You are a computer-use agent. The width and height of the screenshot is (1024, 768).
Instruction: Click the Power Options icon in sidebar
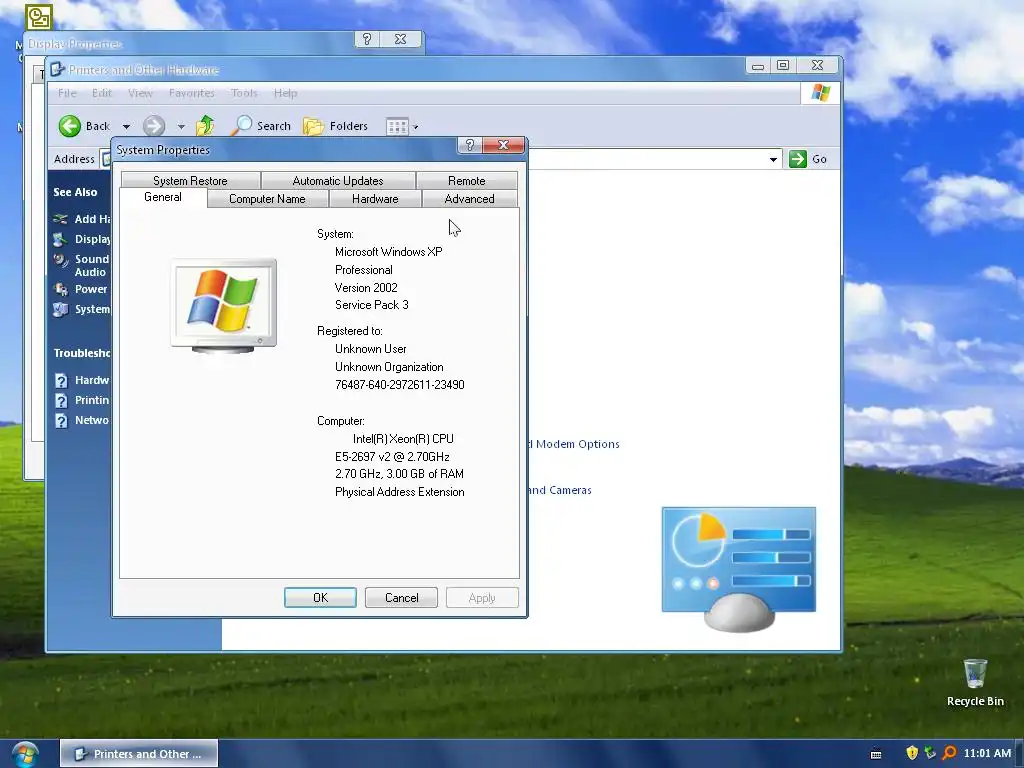click(x=61, y=289)
